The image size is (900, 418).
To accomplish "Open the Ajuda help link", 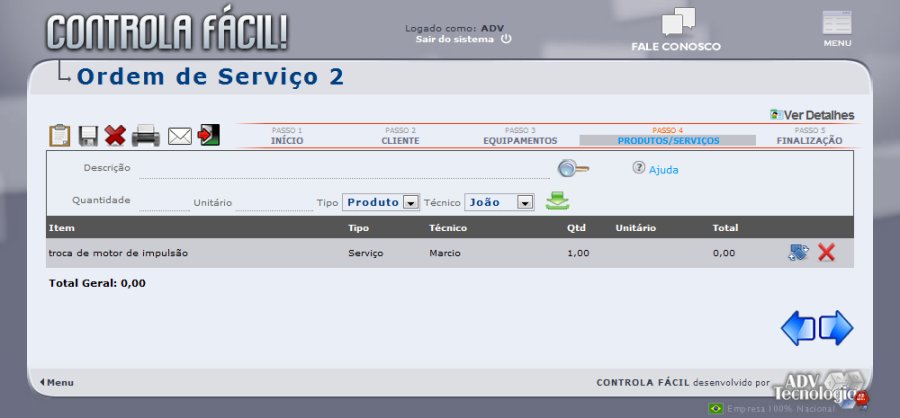I will (663, 170).
